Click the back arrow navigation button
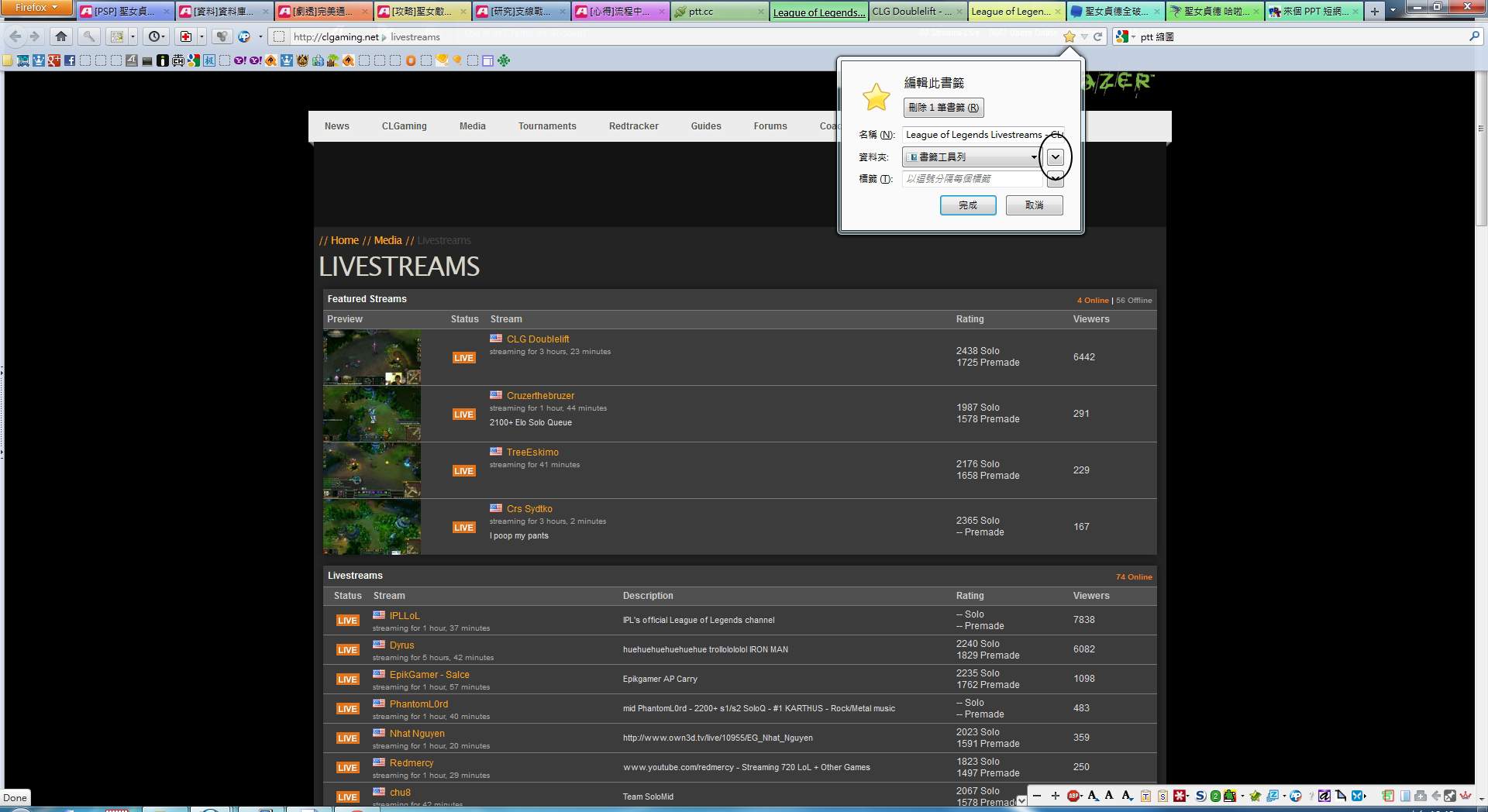The image size is (1488, 812). coord(15,36)
